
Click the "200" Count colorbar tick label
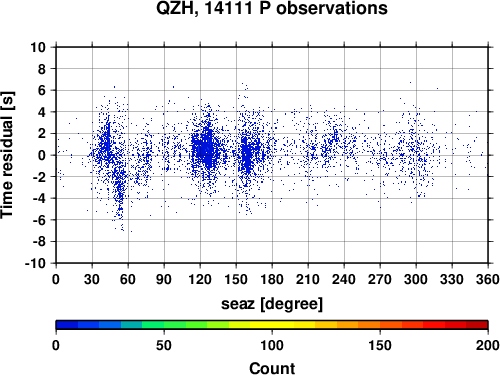click(488, 345)
